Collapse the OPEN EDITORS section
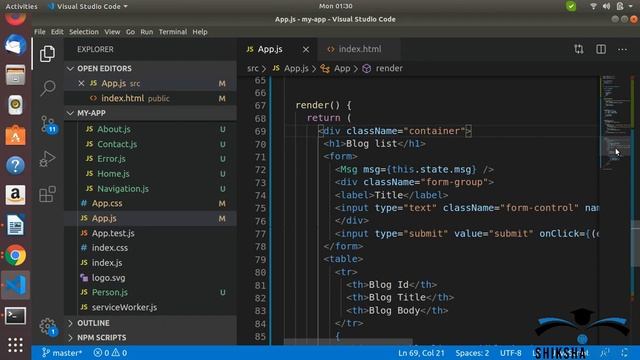 [x=150, y=69]
